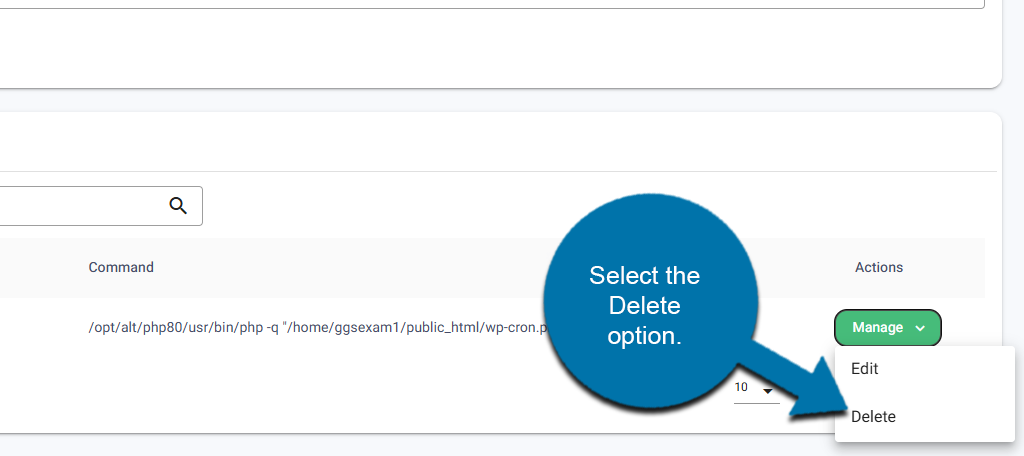This screenshot has height=456, width=1024.
Task: Click the Actions column header
Action: (x=879, y=268)
